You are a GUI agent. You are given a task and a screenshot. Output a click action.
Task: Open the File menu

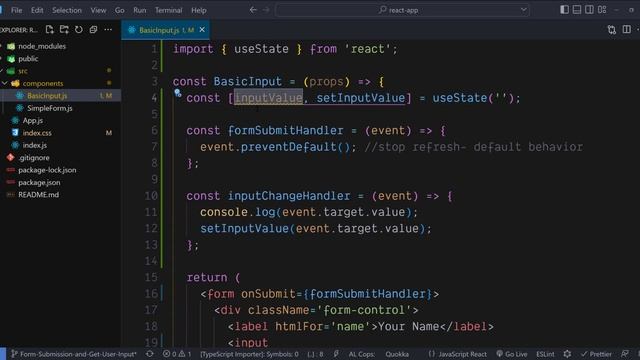[x=17, y=10]
